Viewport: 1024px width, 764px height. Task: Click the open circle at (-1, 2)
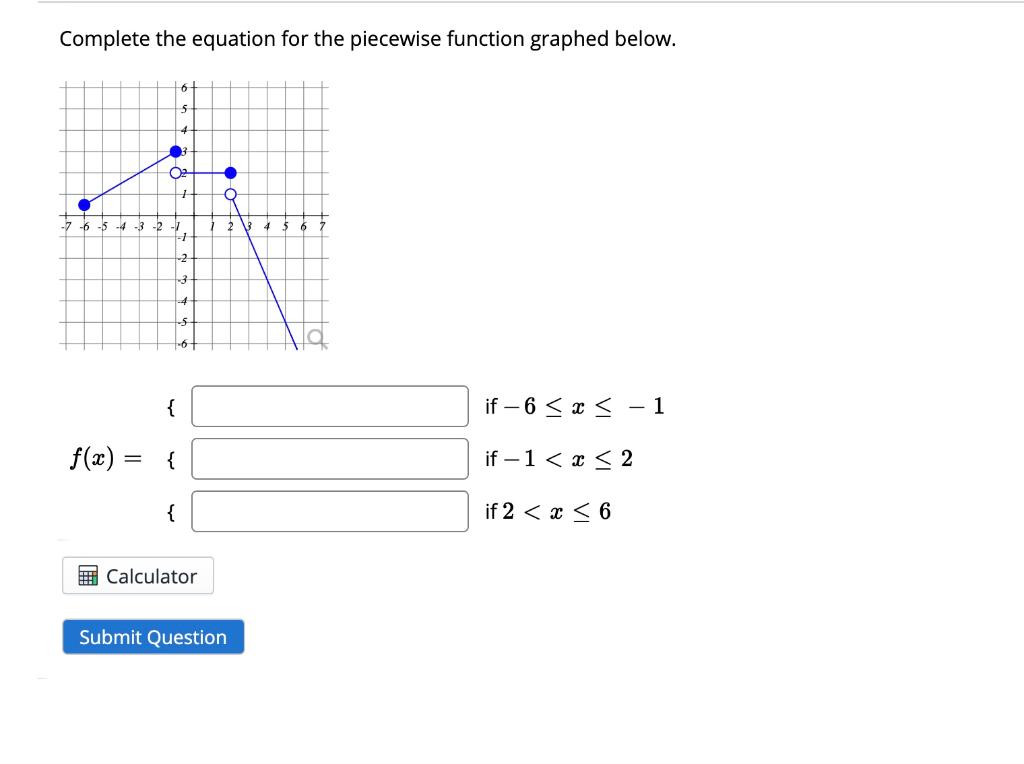(178, 173)
